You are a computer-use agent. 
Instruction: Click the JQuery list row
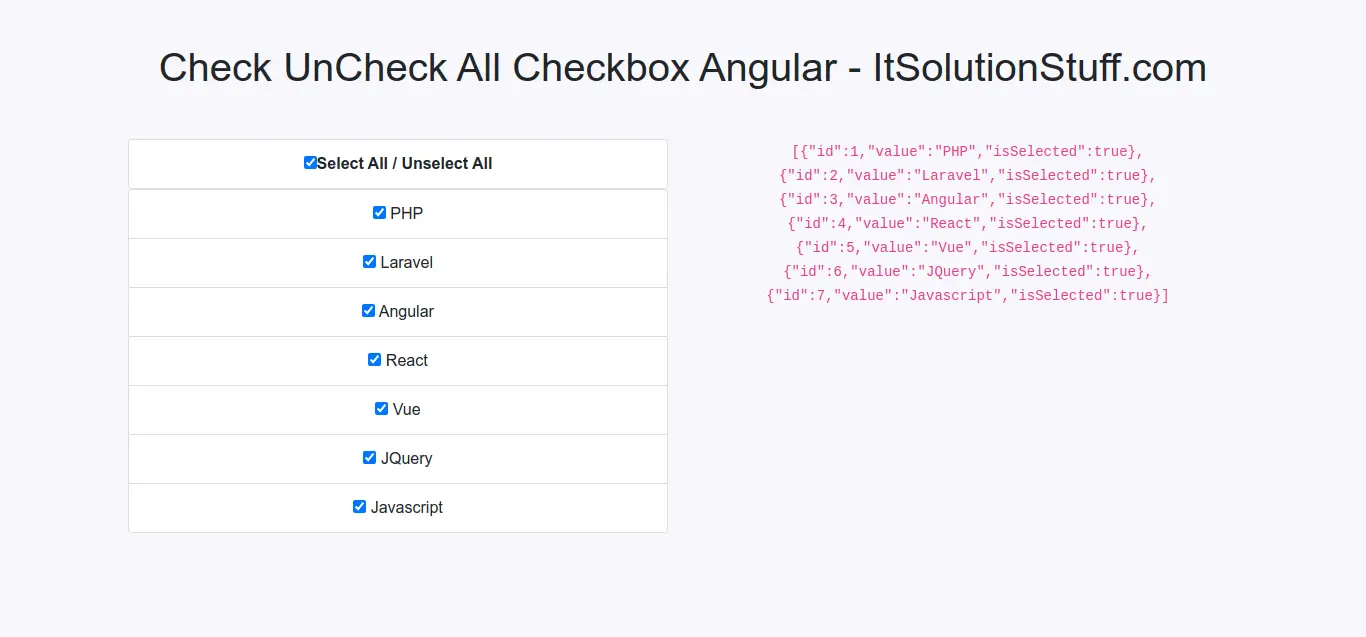[x=398, y=458]
